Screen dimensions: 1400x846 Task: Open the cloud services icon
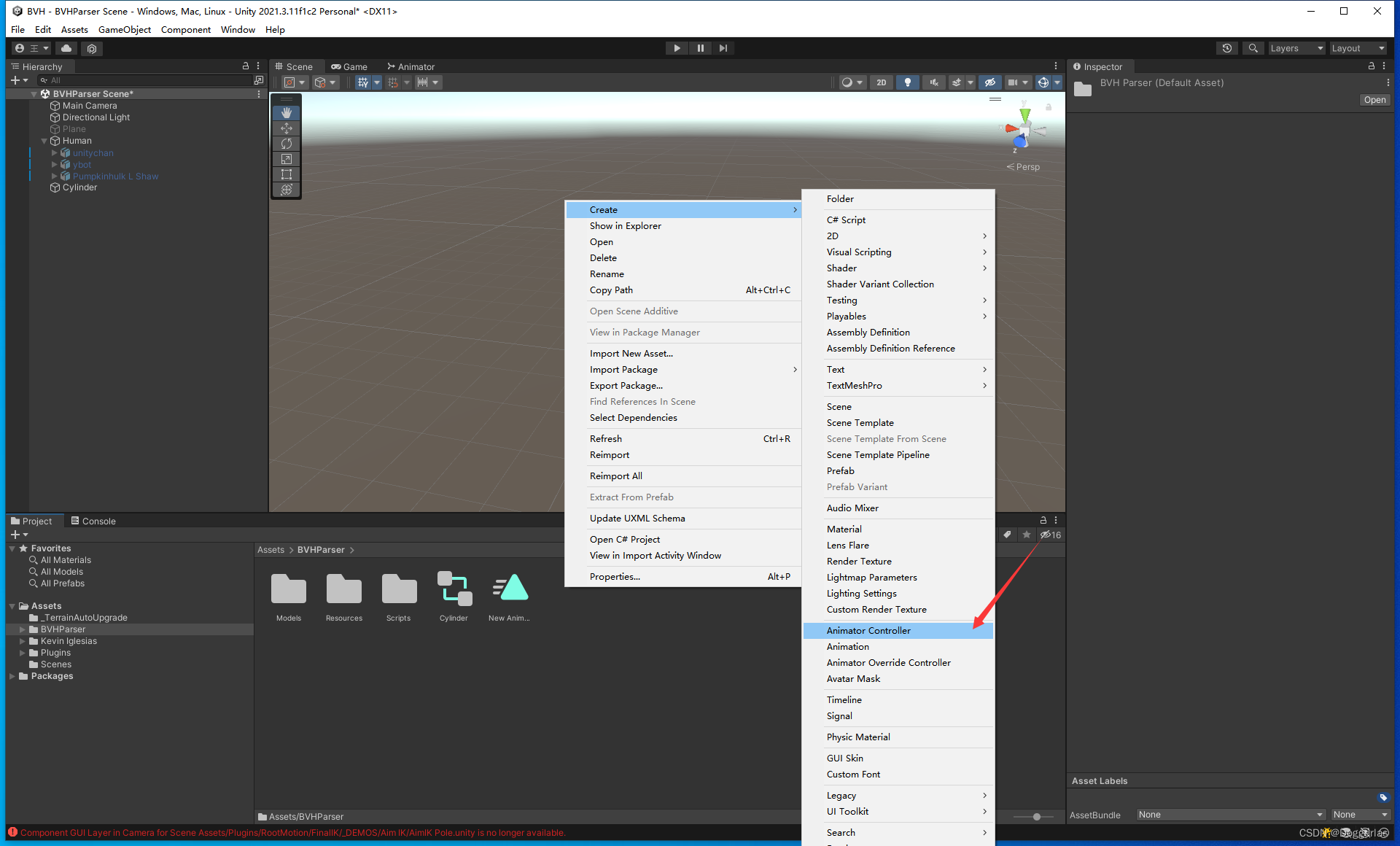[66, 48]
